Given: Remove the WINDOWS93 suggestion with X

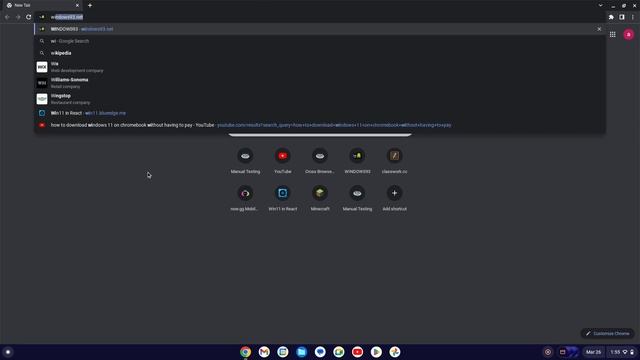Looking at the screenshot, I should click(x=599, y=29).
